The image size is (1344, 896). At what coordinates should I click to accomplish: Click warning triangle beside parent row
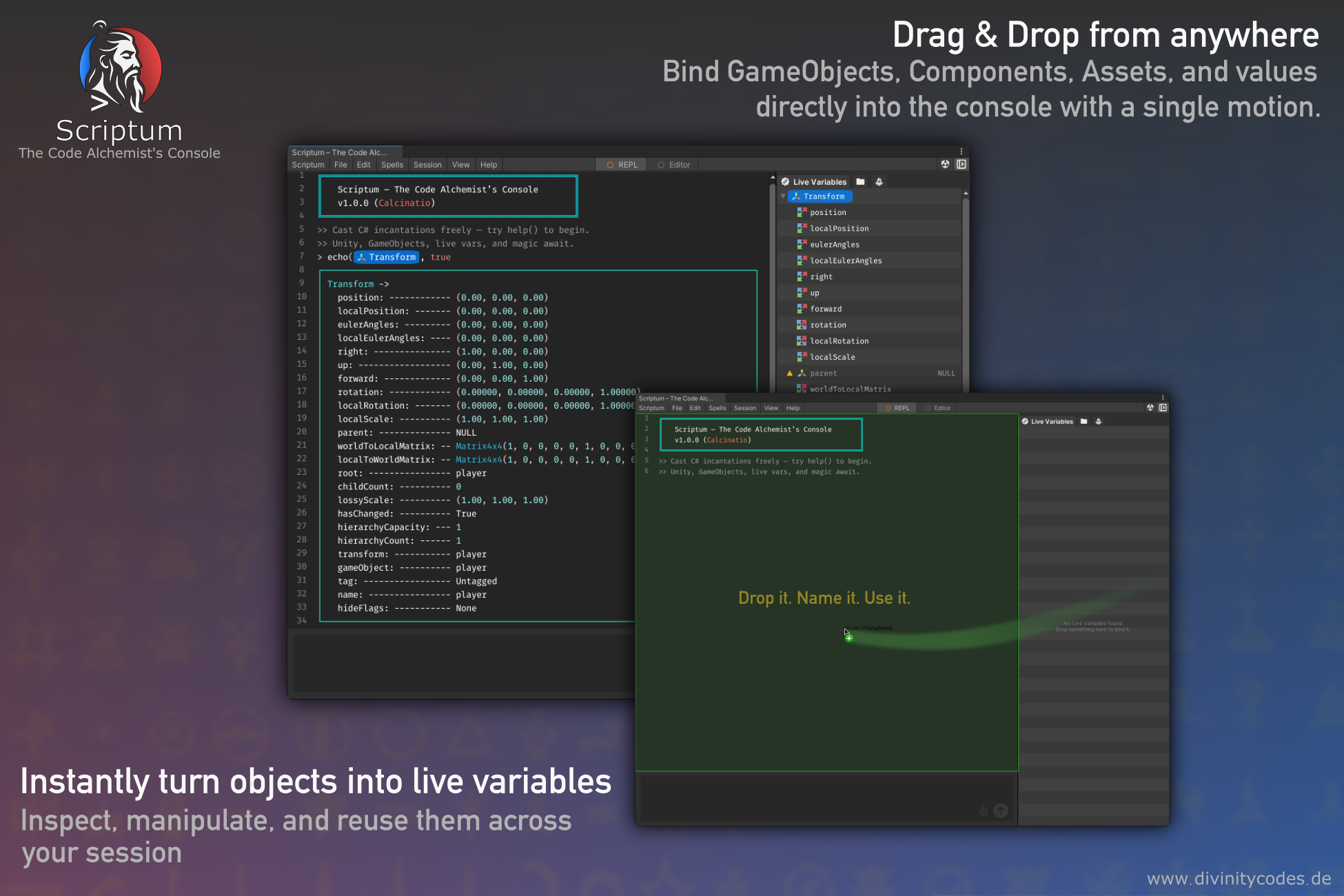click(790, 373)
